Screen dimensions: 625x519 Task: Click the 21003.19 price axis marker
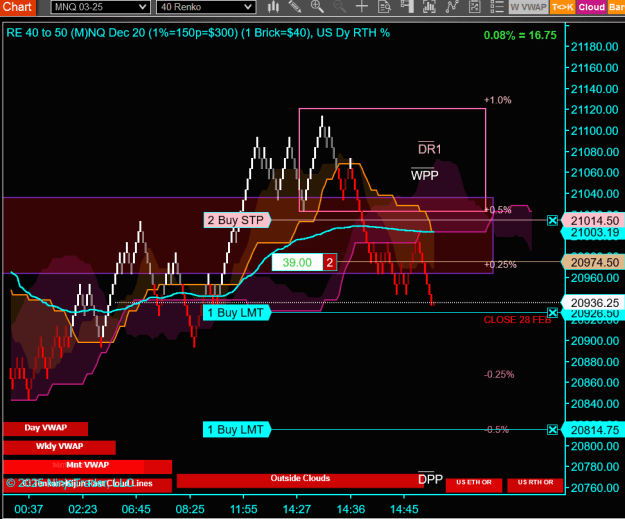click(593, 233)
